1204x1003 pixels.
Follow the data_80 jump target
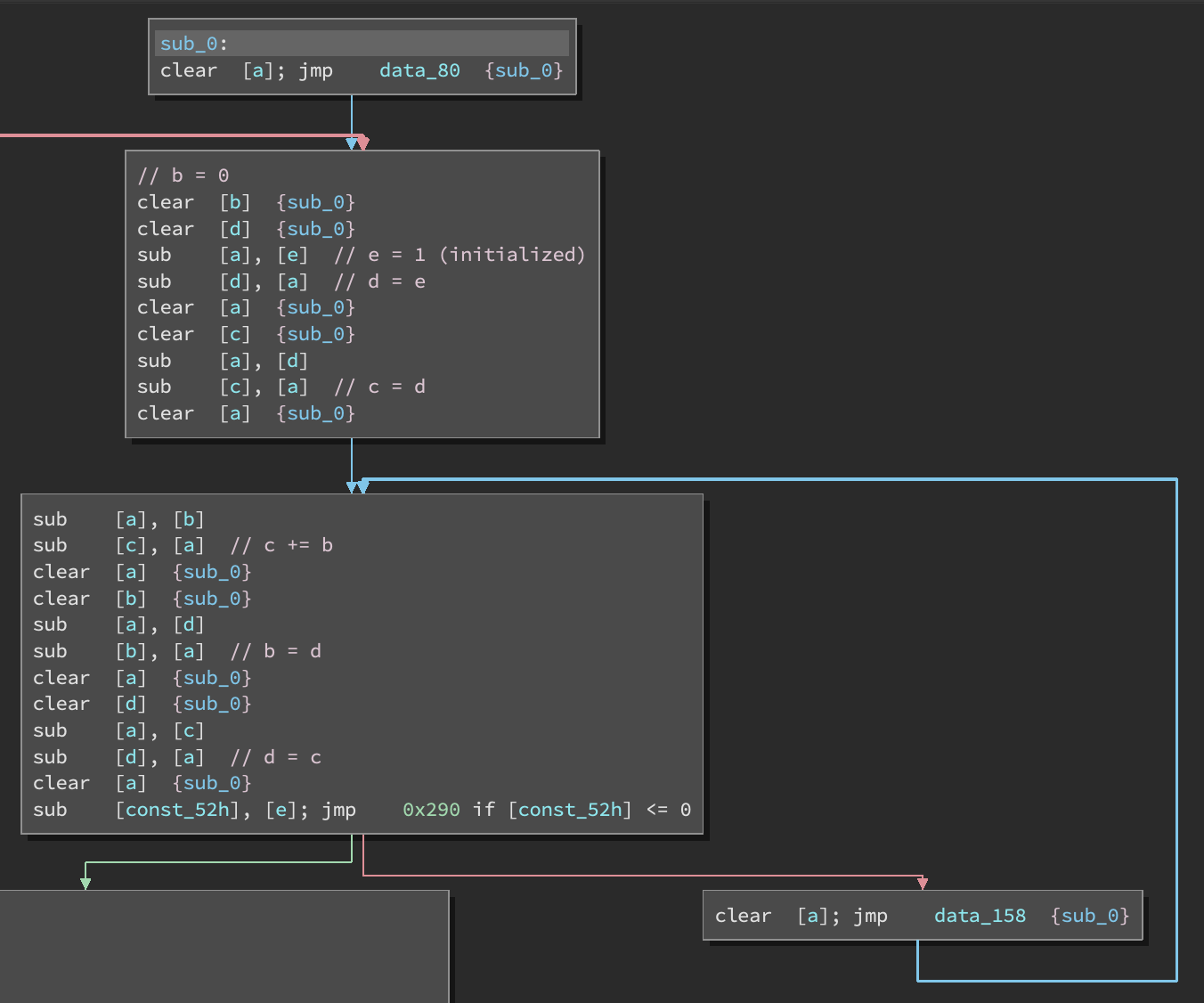tap(419, 70)
